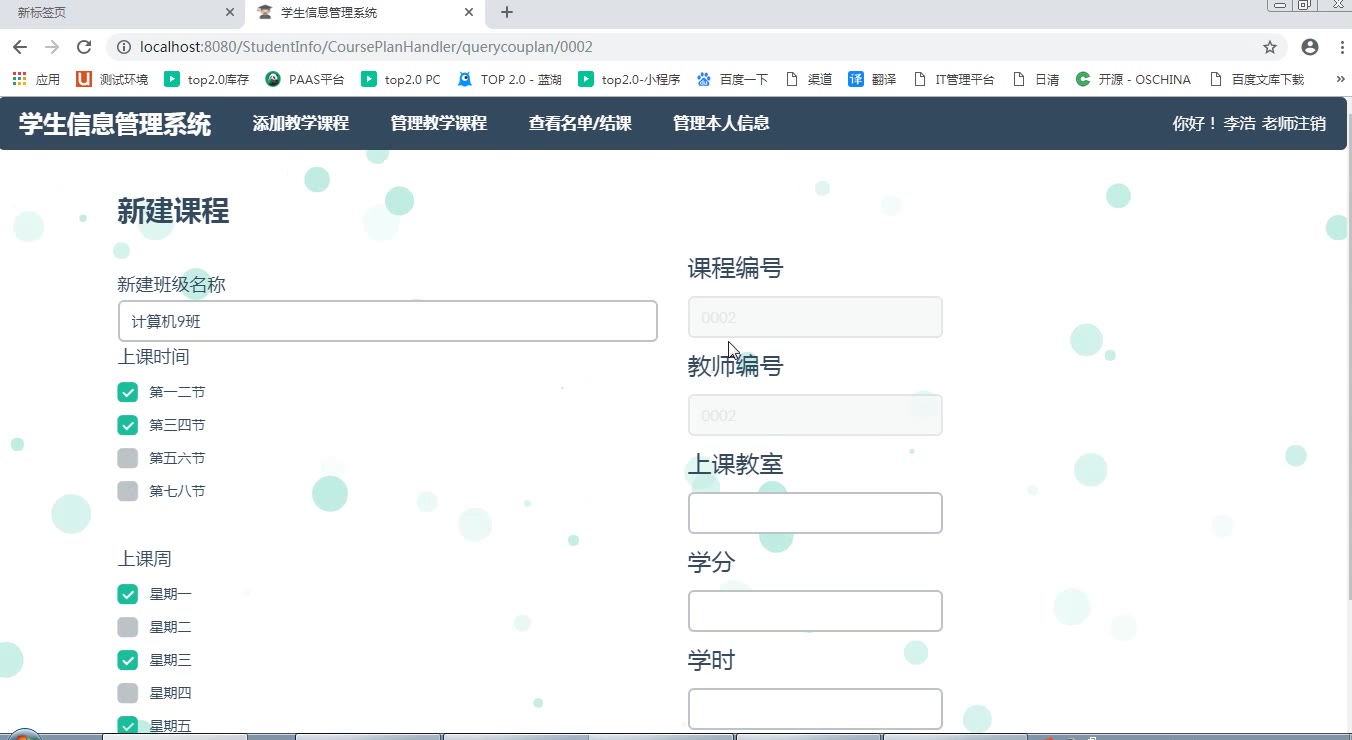Open the 查看名单/结课 menu item
Screen dimensions: 1352x740
coord(580,123)
